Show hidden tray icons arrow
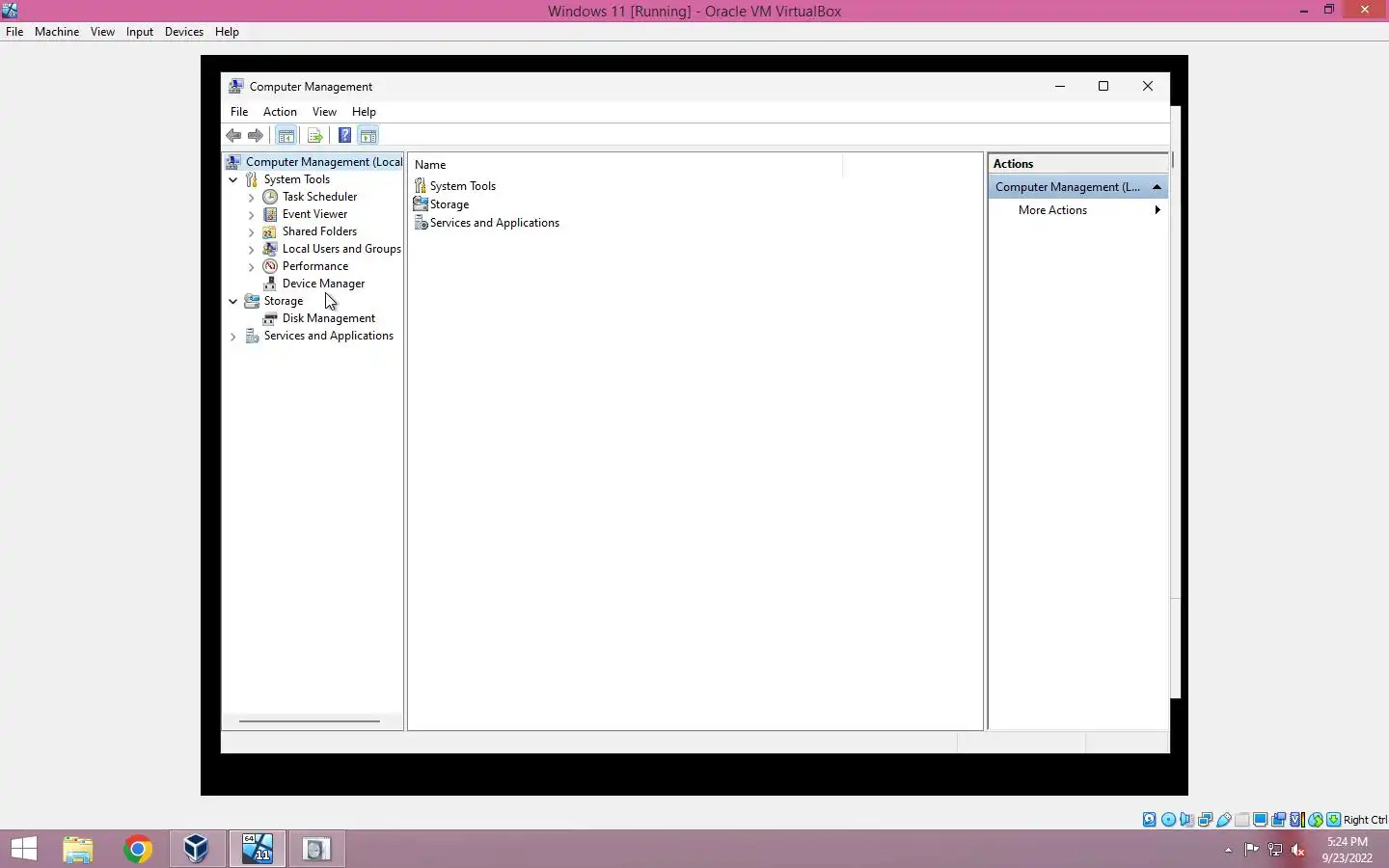The width and height of the screenshot is (1389, 868). [1228, 850]
